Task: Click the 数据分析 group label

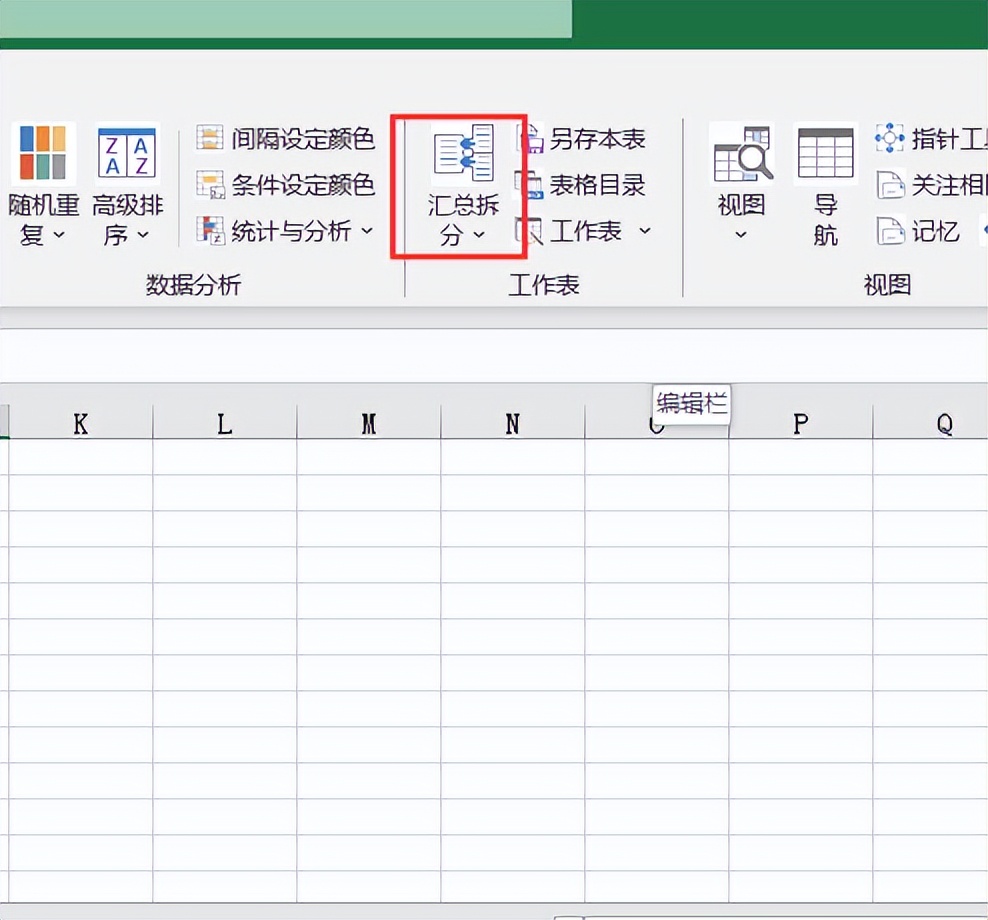Action: [x=193, y=286]
